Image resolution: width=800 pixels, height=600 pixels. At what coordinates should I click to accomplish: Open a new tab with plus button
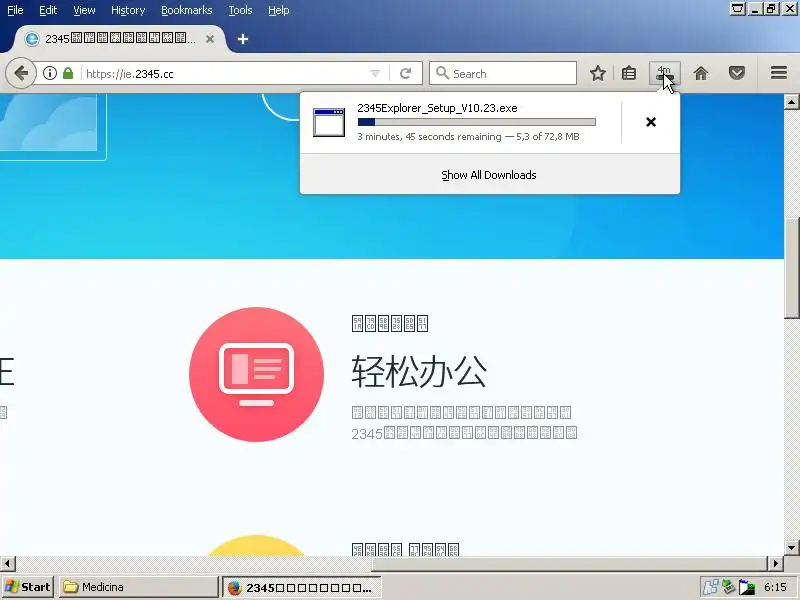(243, 39)
